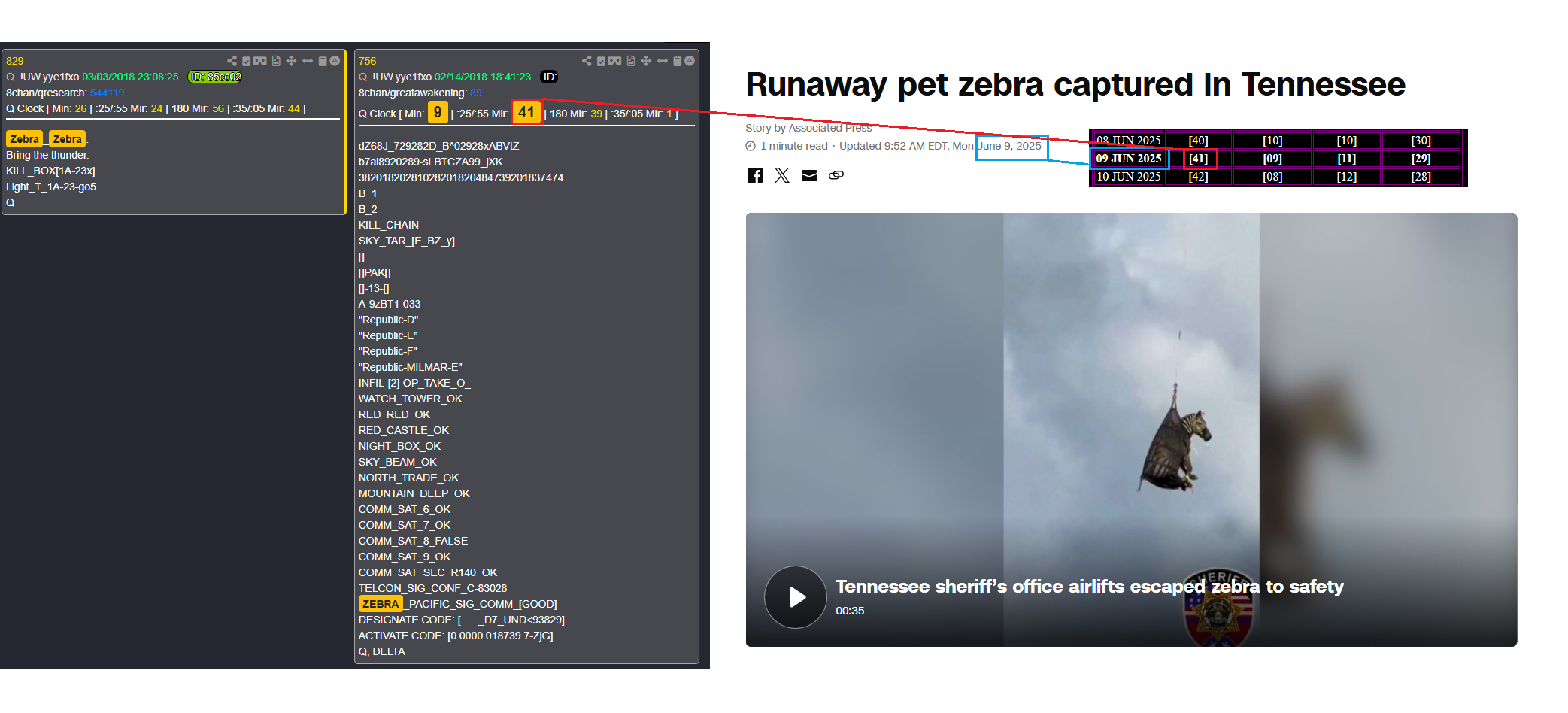Image resolution: width=1568 pixels, height=713 pixels.
Task: Click the 'June 9, 2025' article date
Action: pyautogui.click(x=1009, y=146)
